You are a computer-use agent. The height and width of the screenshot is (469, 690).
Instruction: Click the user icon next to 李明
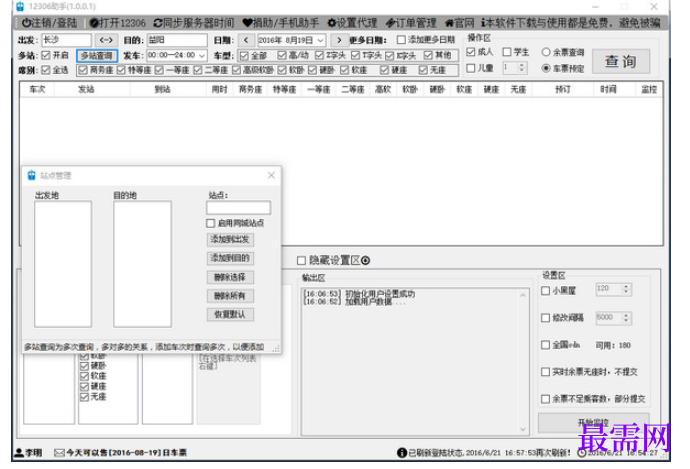click(19, 452)
